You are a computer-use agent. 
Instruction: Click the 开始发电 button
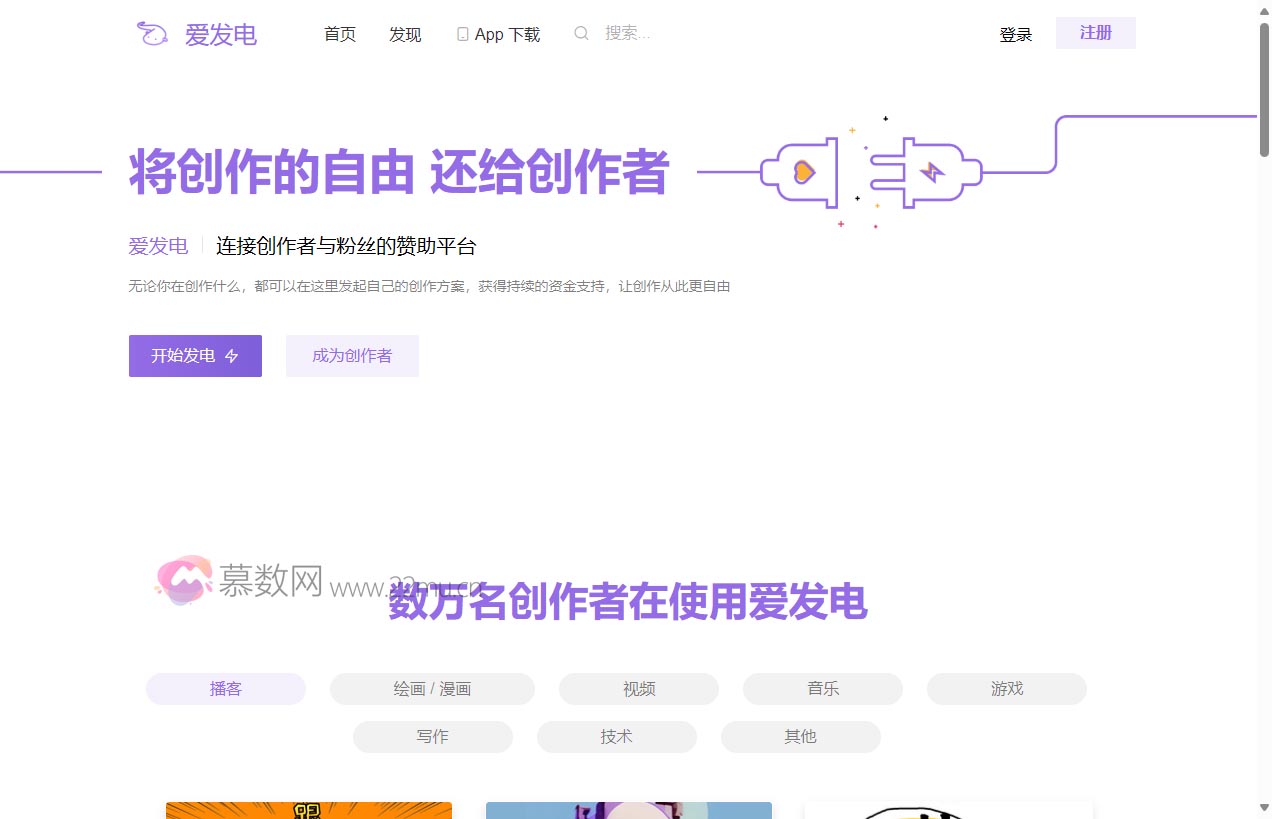tap(195, 355)
